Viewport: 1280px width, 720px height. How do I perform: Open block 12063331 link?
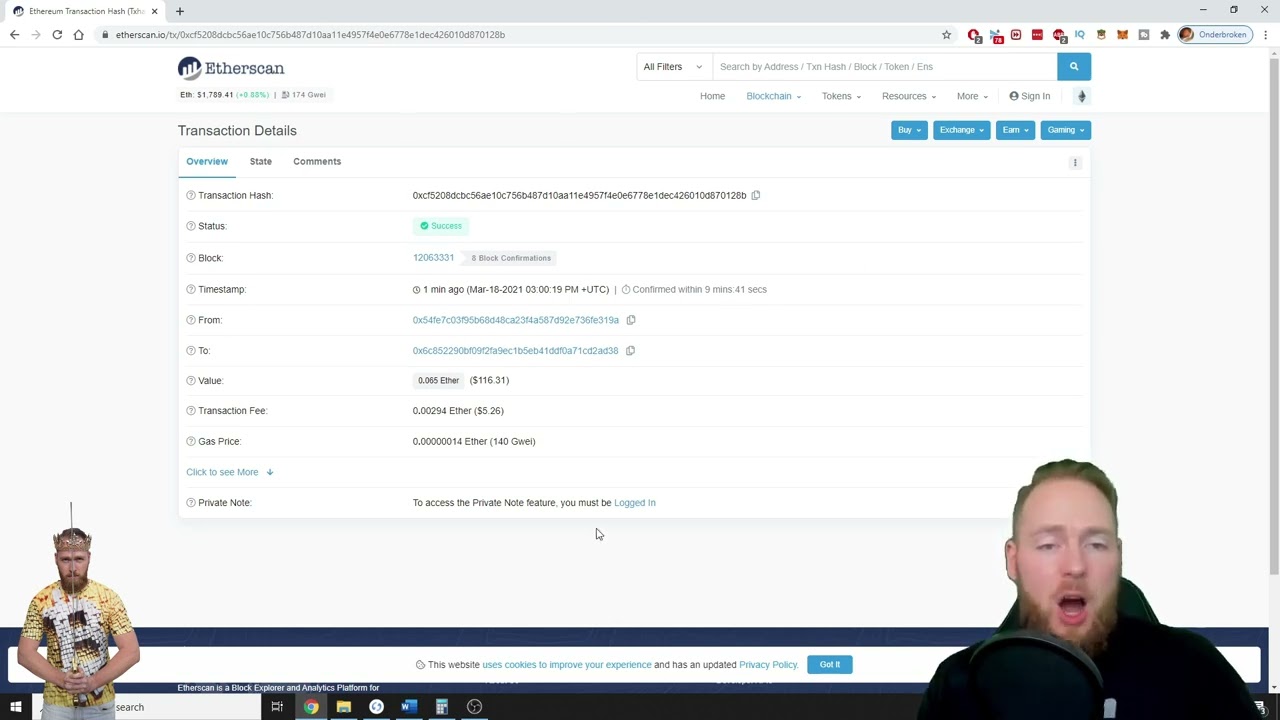click(433, 258)
